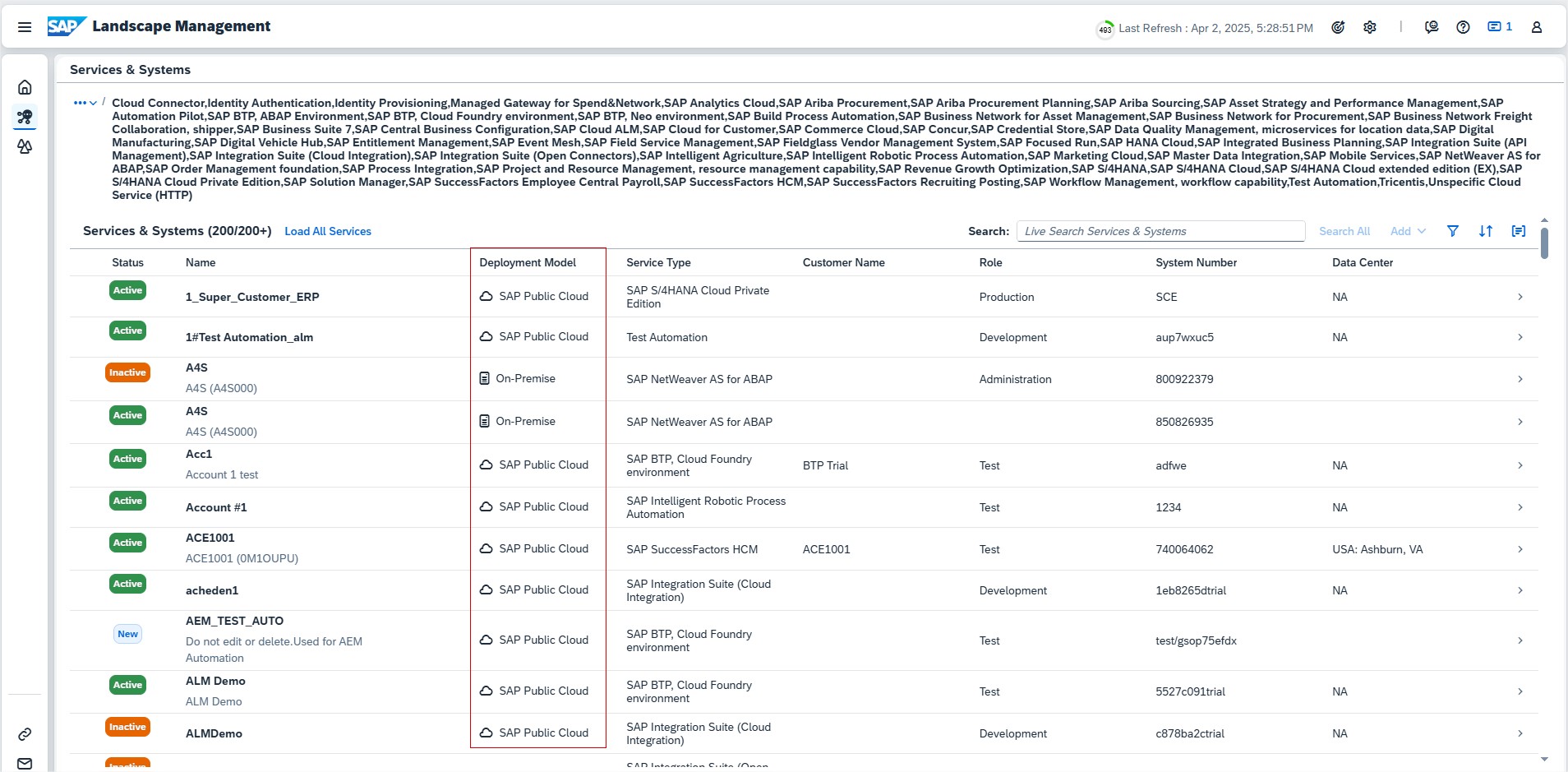
Task: Open sort options for services table
Action: click(1486, 231)
